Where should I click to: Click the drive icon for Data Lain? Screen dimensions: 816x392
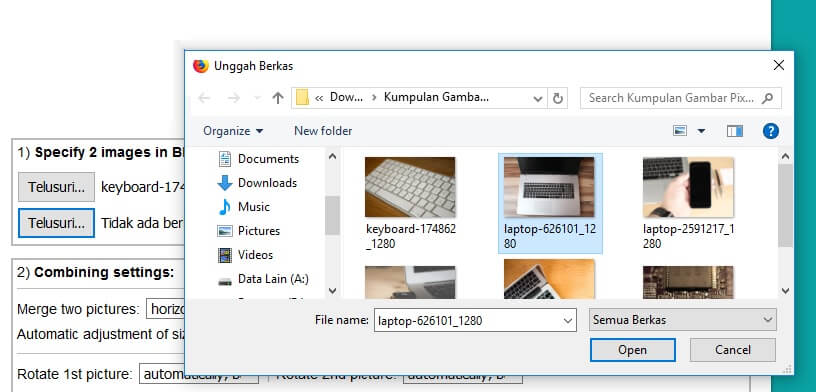pos(225,281)
